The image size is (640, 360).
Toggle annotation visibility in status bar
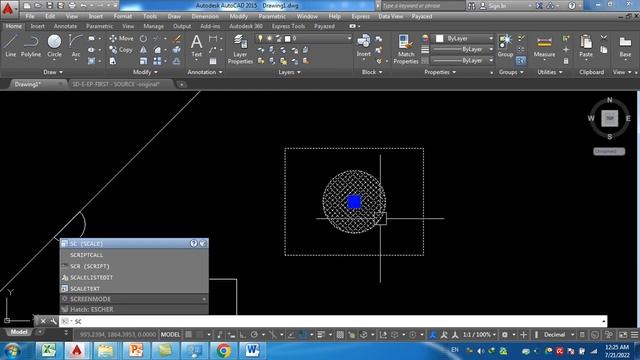(x=433, y=335)
